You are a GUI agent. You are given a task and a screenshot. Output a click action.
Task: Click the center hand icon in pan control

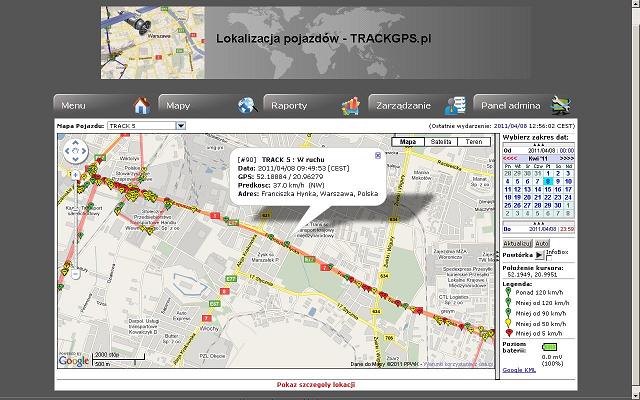[x=76, y=151]
